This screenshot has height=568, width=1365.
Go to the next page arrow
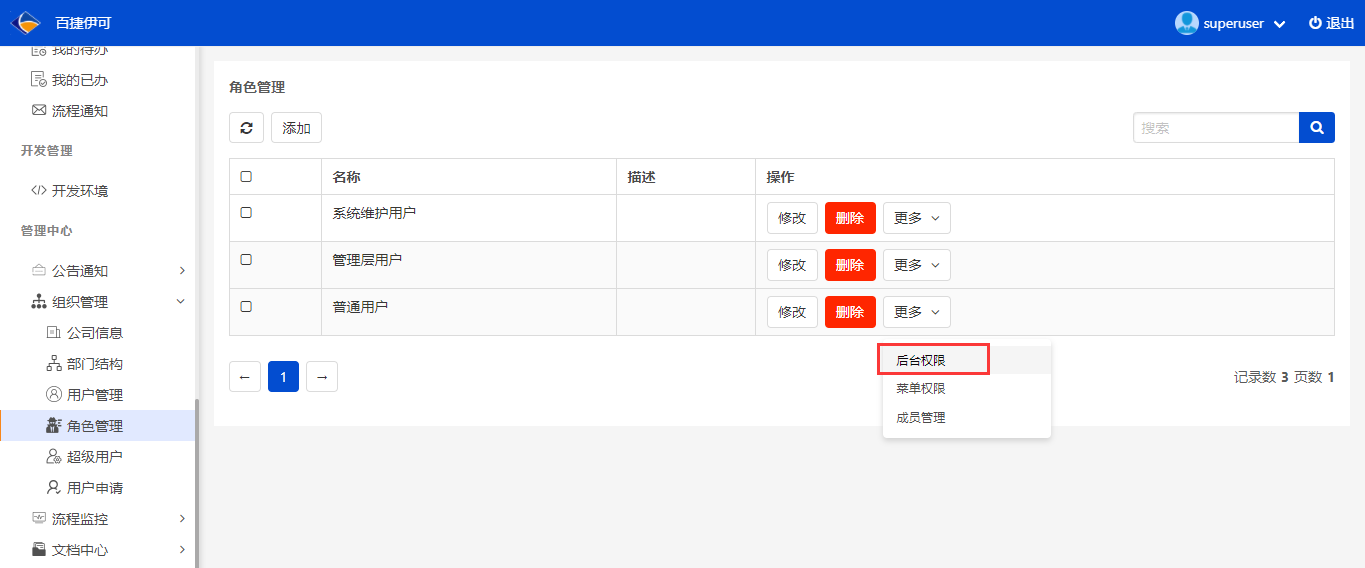(322, 376)
